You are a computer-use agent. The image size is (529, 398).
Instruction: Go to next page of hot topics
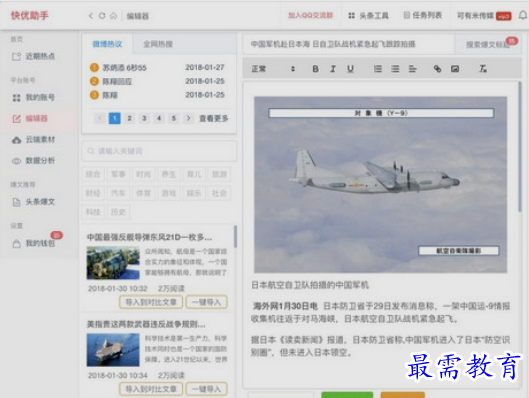click(x=188, y=118)
